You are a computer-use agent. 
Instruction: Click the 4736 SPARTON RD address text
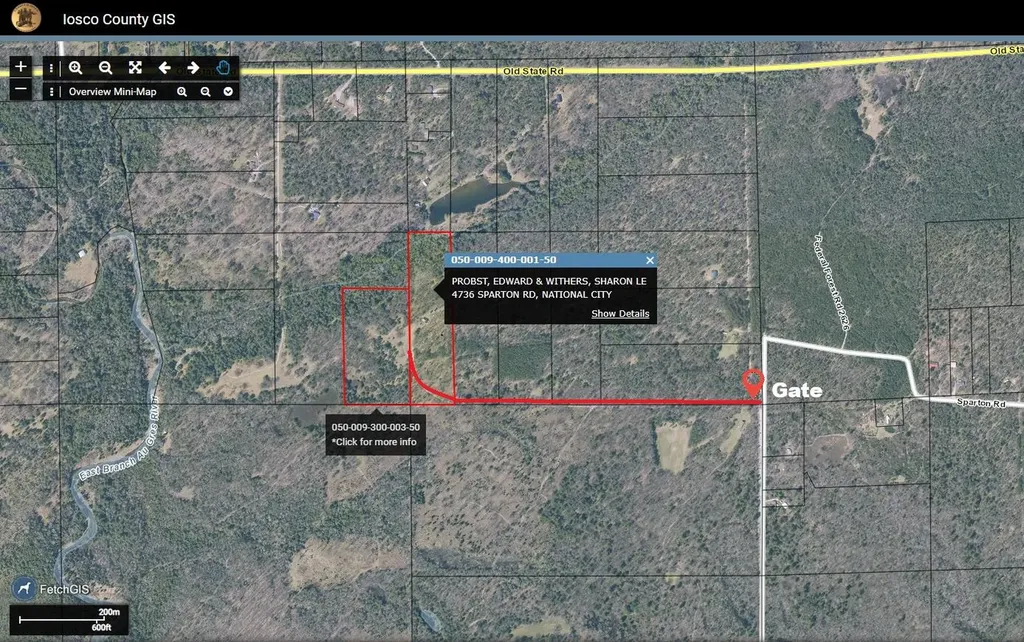(532, 295)
